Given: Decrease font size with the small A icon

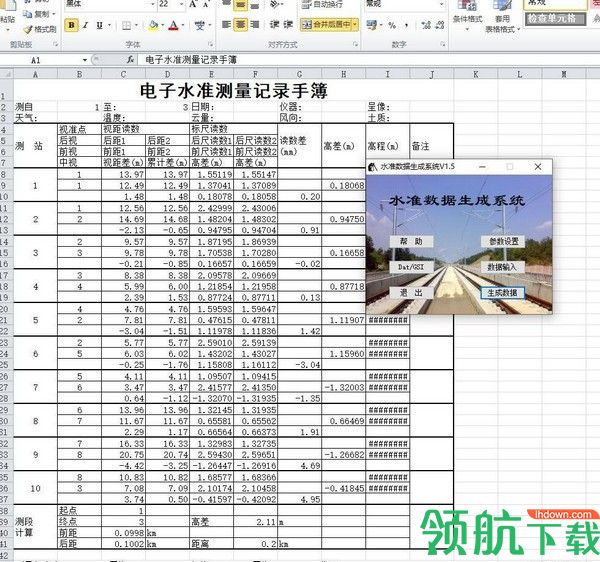Looking at the screenshot, I should [x=206, y=4].
